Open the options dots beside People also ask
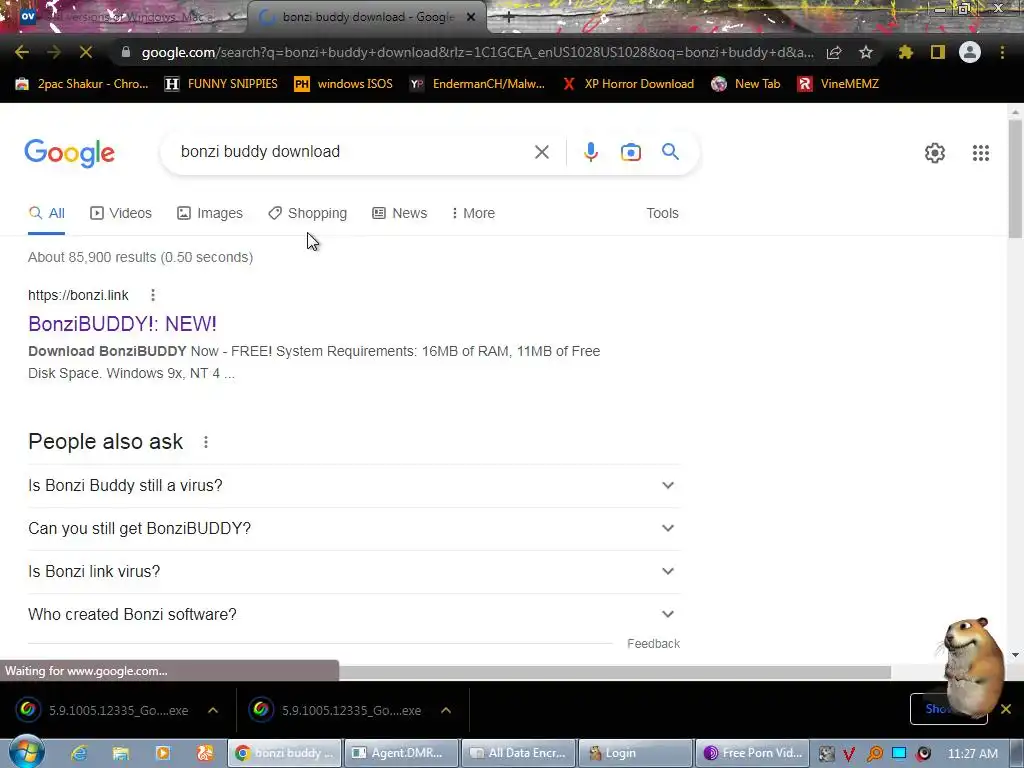Image resolution: width=1024 pixels, height=768 pixels. [206, 442]
